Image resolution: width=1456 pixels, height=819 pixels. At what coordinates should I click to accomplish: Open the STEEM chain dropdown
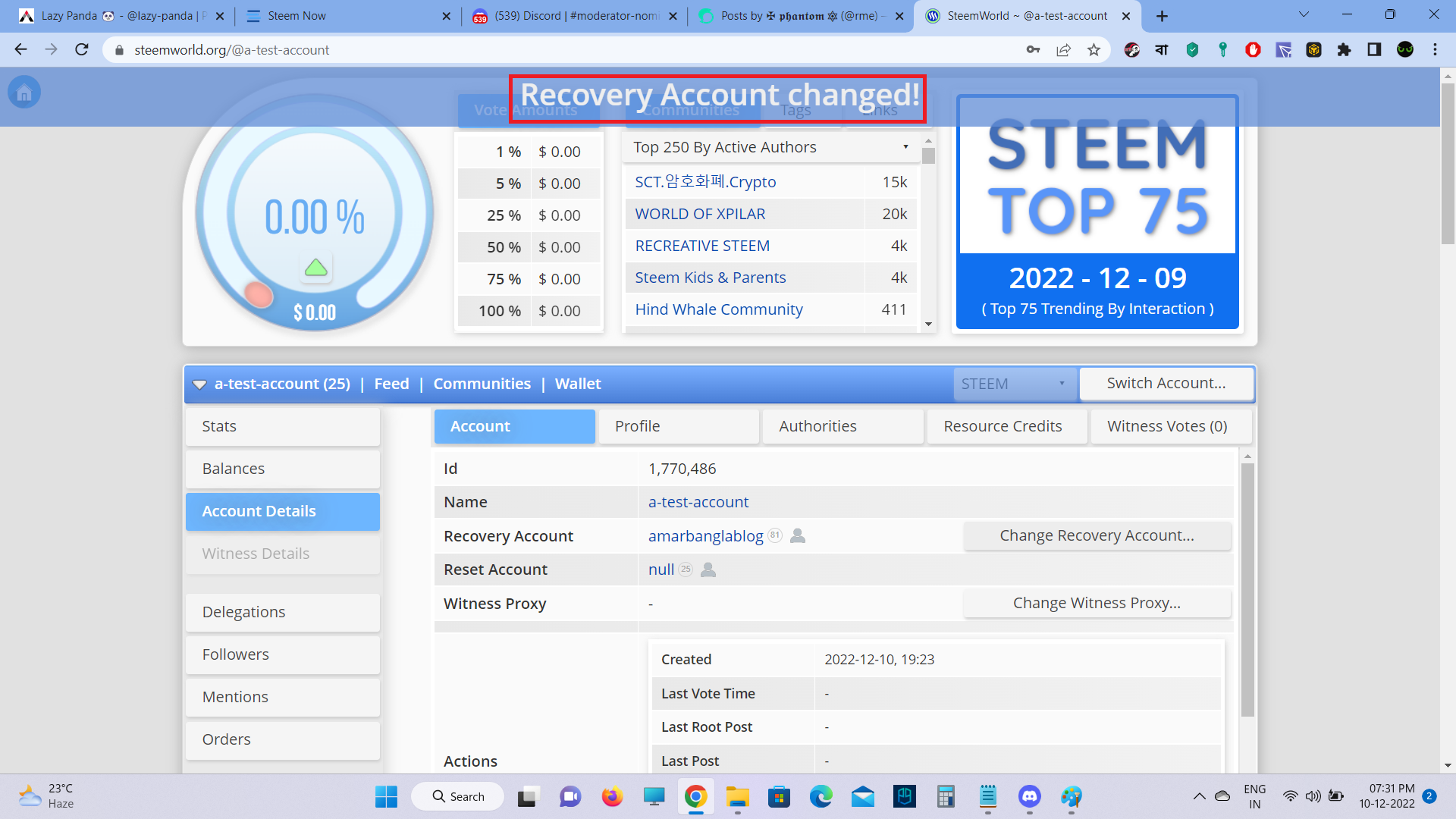click(x=1013, y=384)
